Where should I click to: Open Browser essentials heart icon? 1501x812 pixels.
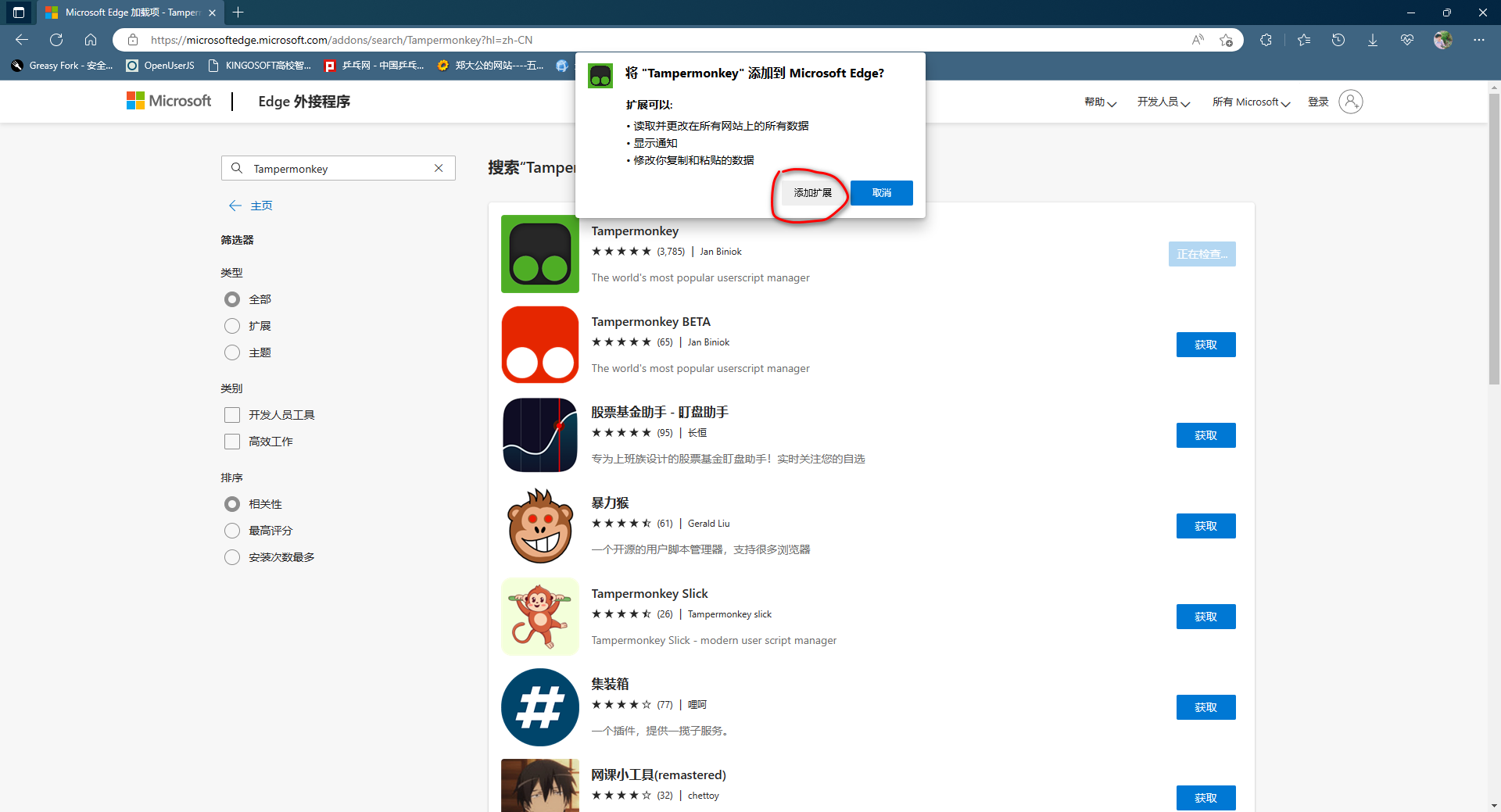1407,40
